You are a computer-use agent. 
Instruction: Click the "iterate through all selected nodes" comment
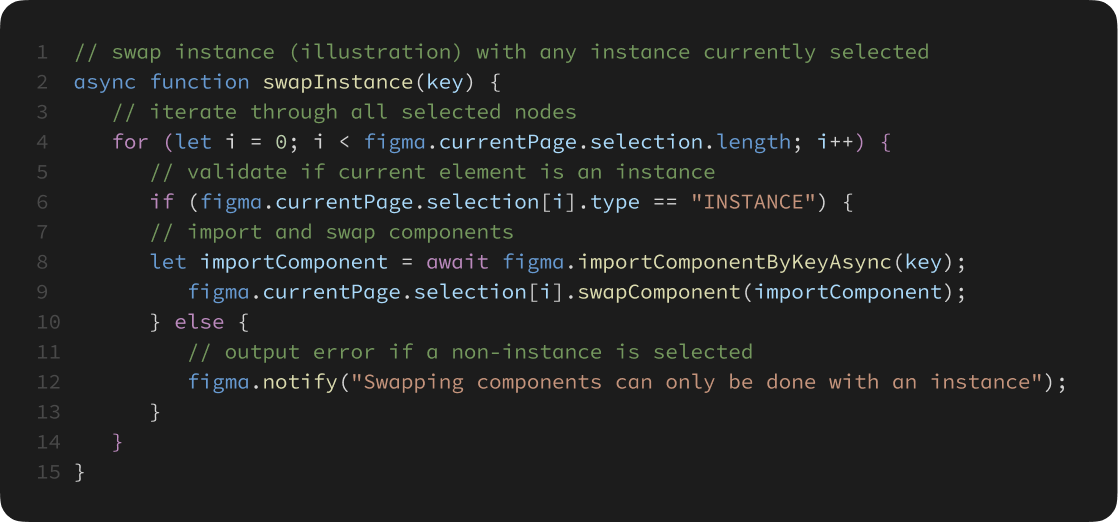(x=344, y=112)
